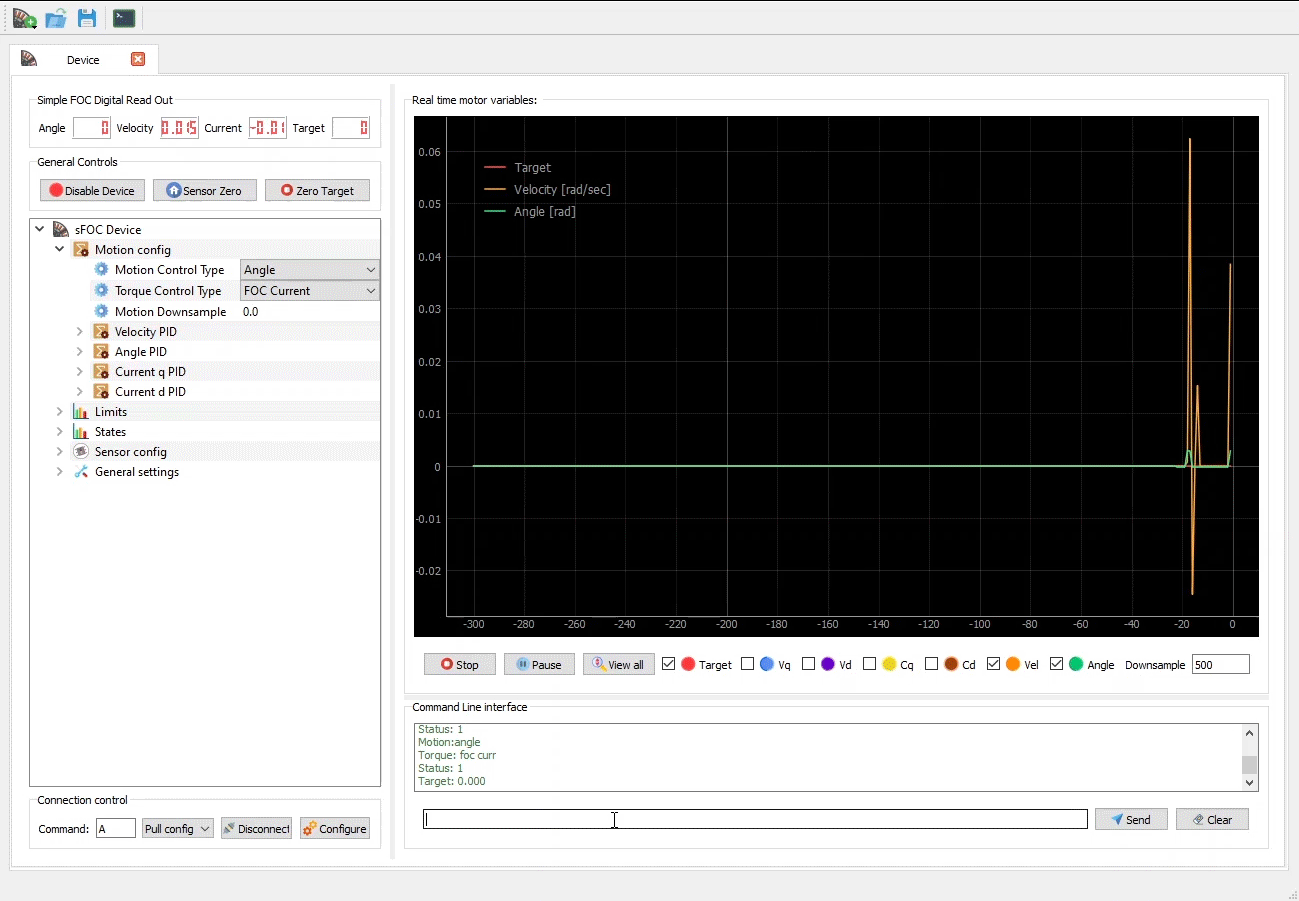Click the Velocity digital readout display
The height and width of the screenshot is (901, 1299).
coord(180,128)
